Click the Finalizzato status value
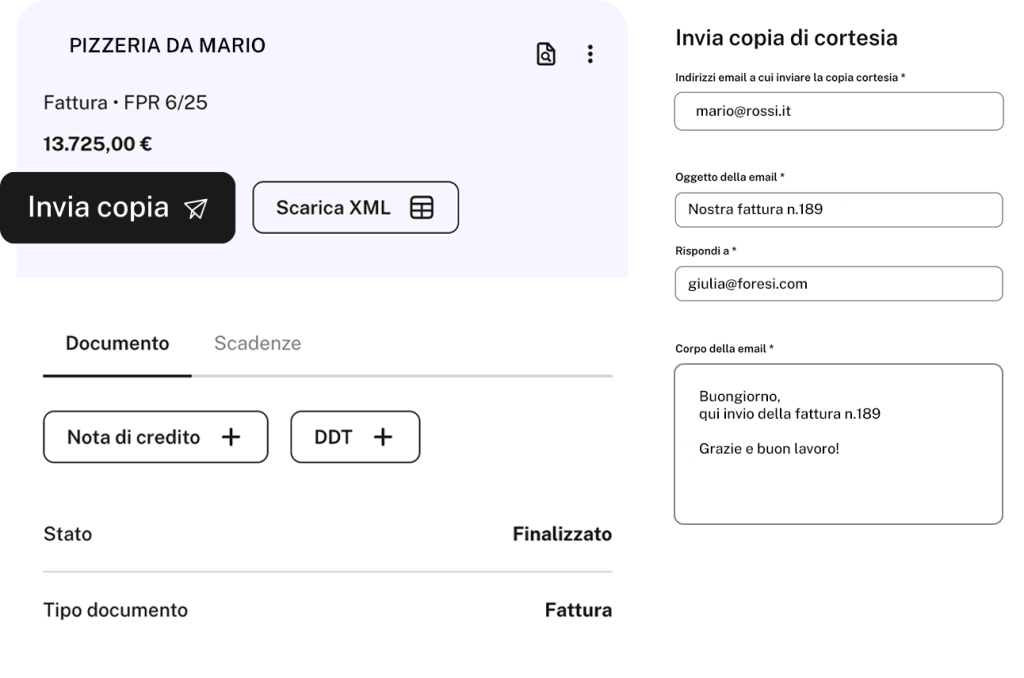Screen dimensions: 1024x678 [x=562, y=534]
